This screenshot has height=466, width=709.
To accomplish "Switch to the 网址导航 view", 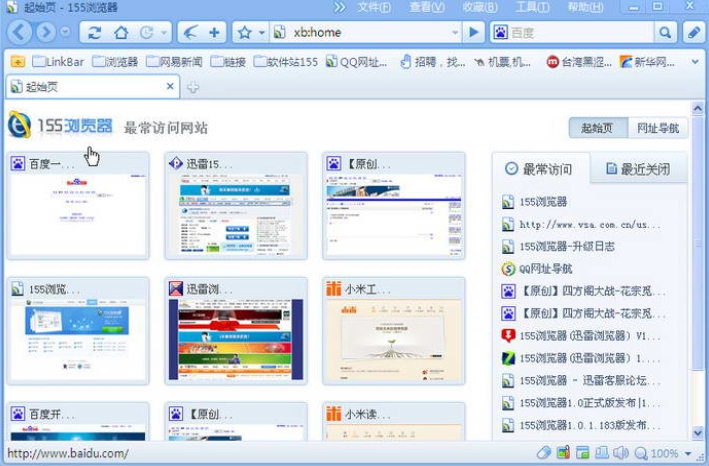I will 658,128.
